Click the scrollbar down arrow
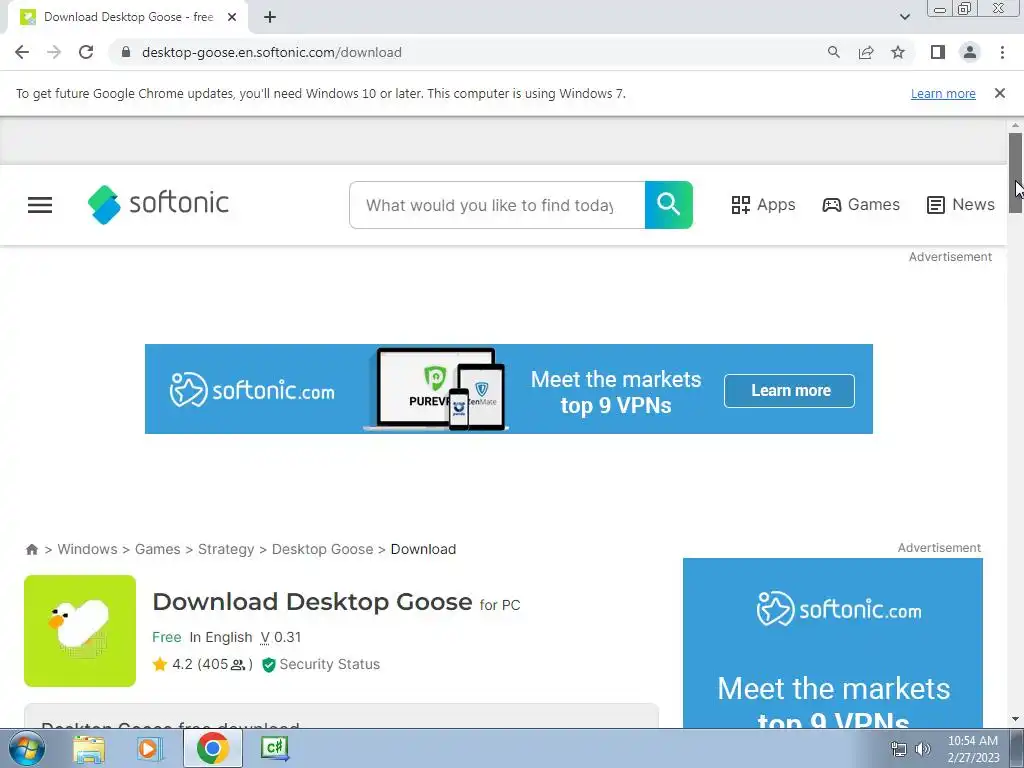 click(x=1015, y=719)
